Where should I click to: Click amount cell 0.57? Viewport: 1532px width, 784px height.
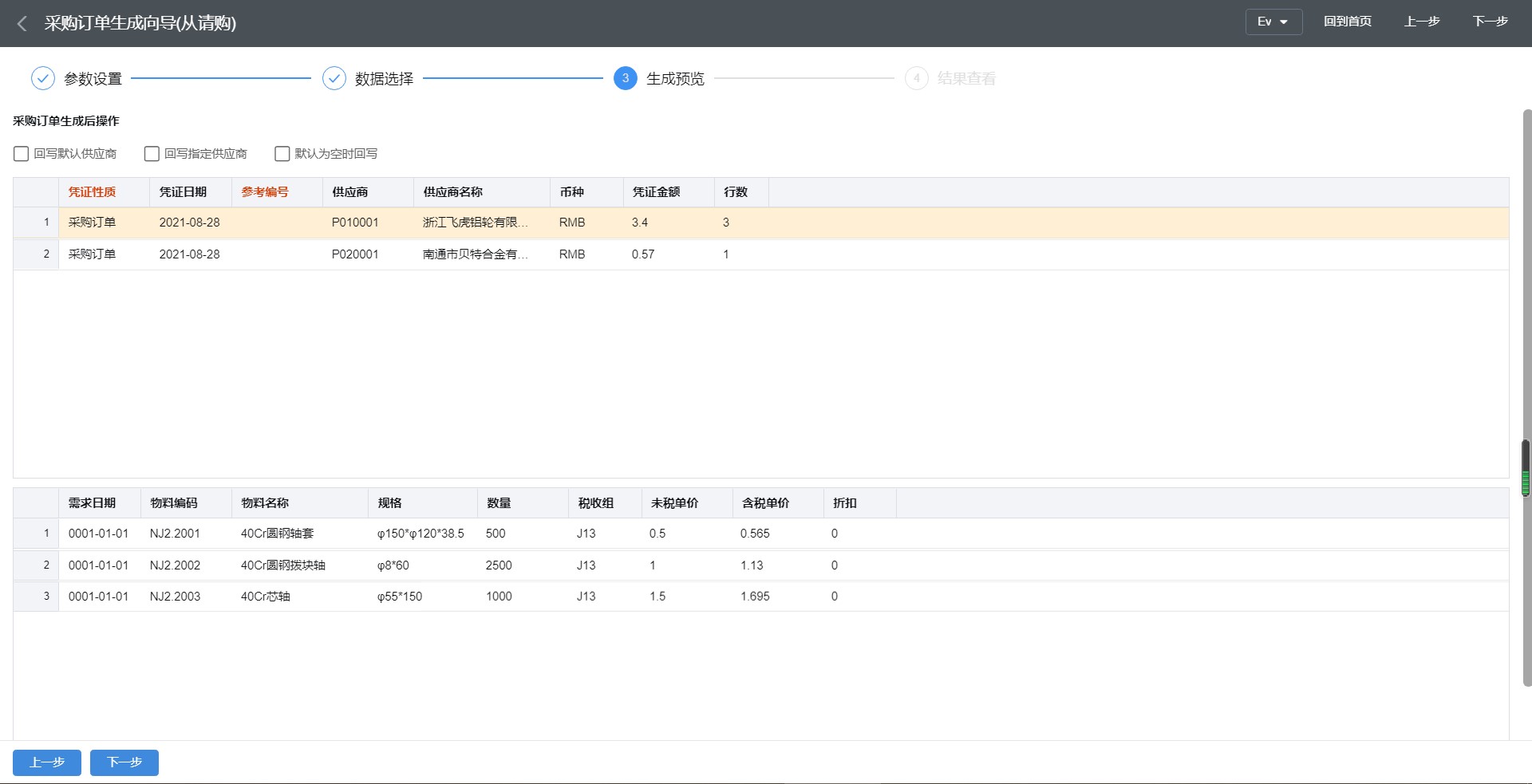tap(643, 254)
